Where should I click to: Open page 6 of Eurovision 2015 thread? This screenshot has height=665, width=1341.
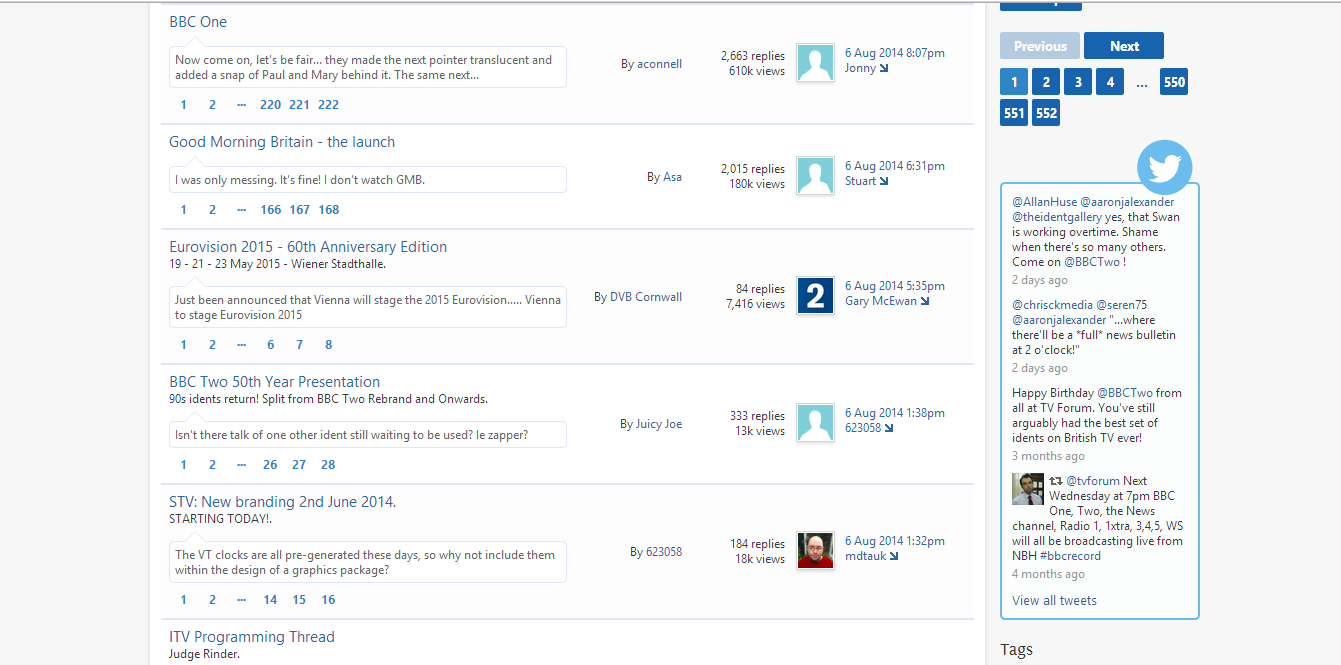coord(270,345)
